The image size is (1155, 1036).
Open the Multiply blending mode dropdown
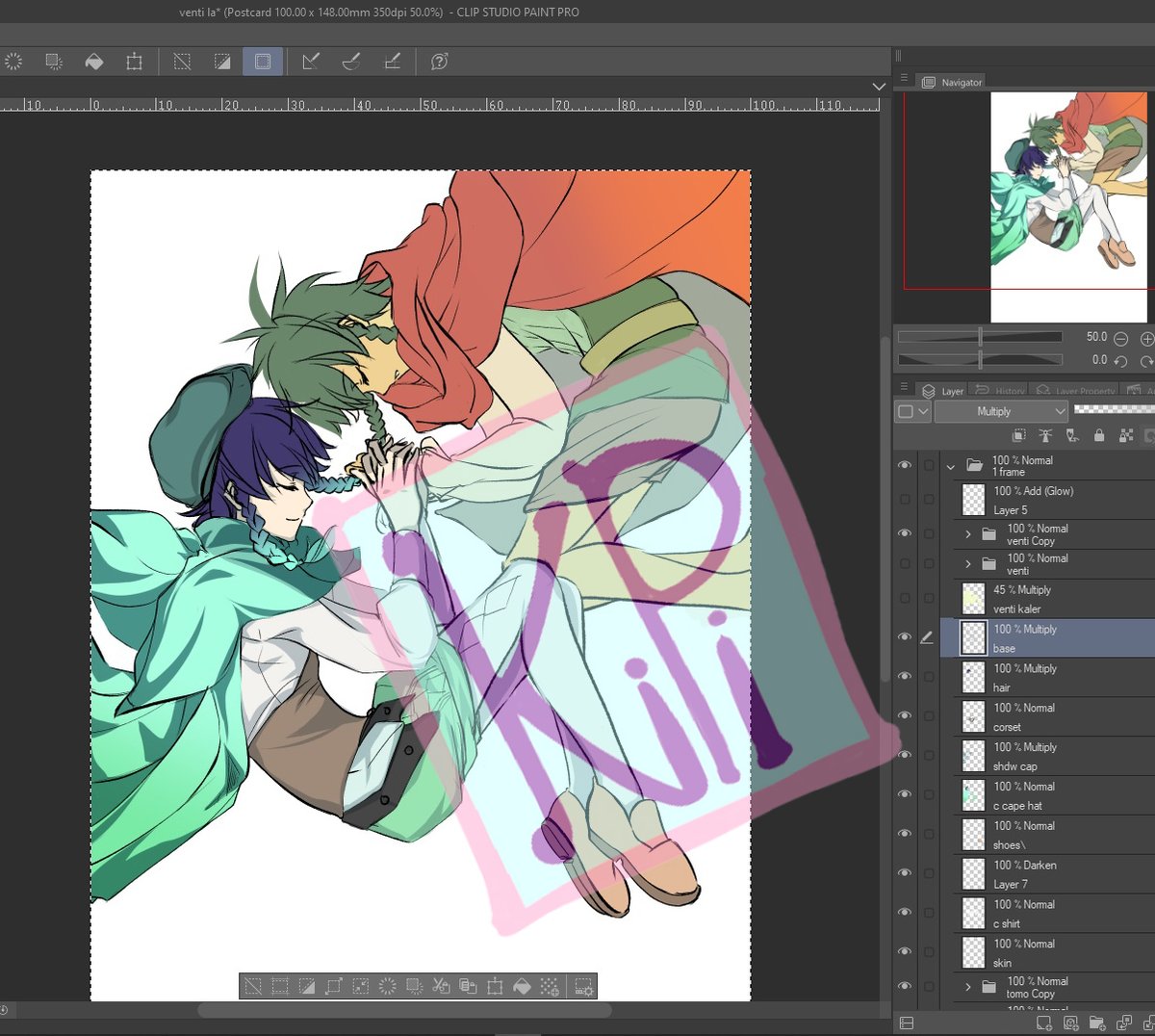(1002, 411)
